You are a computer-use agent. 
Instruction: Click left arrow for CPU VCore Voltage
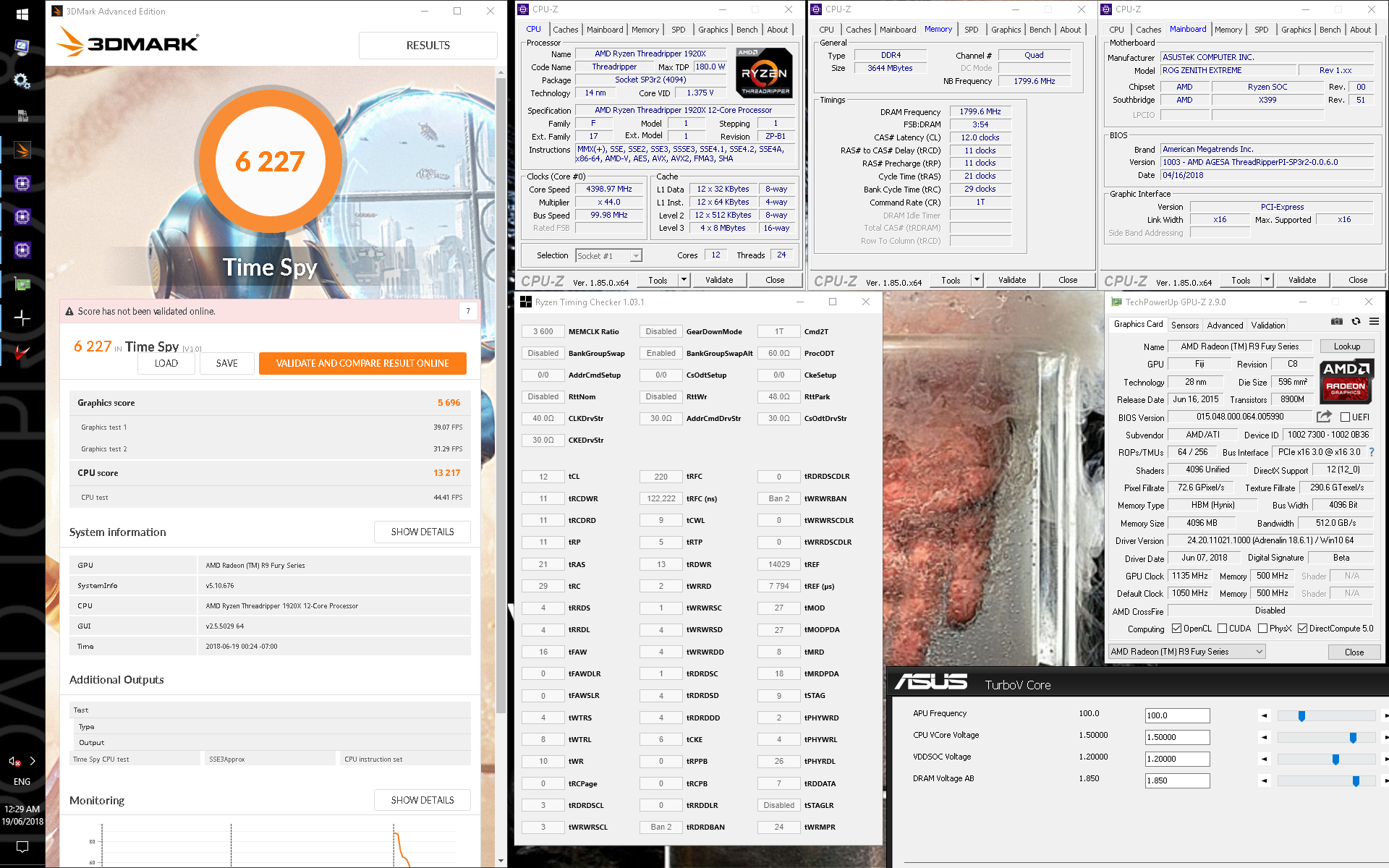point(1264,738)
